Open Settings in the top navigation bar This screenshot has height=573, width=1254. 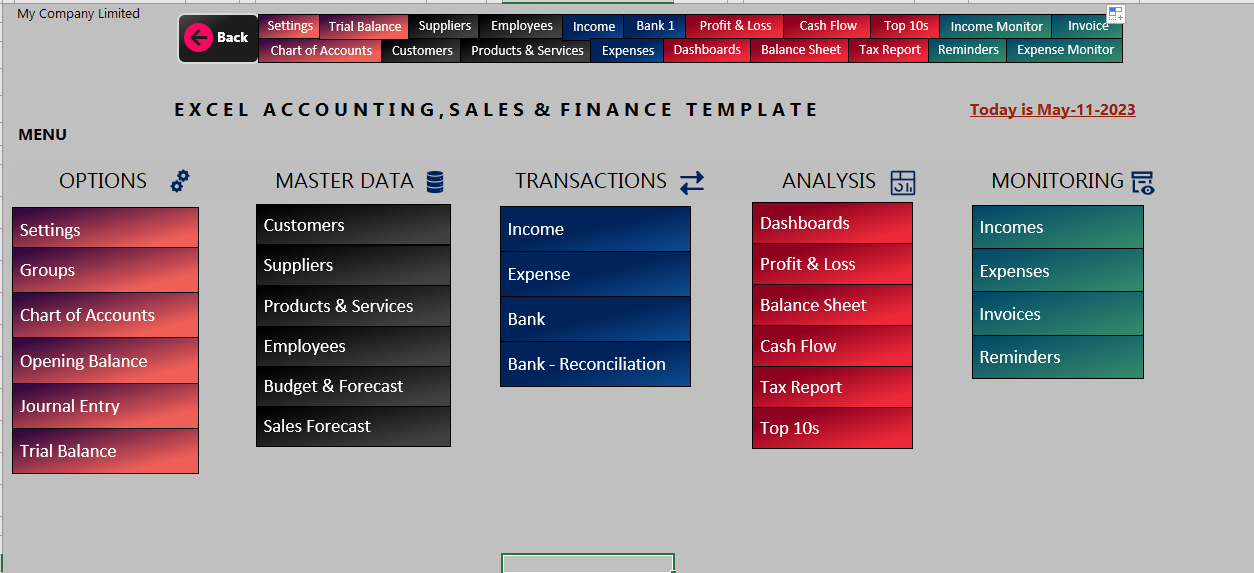click(290, 26)
